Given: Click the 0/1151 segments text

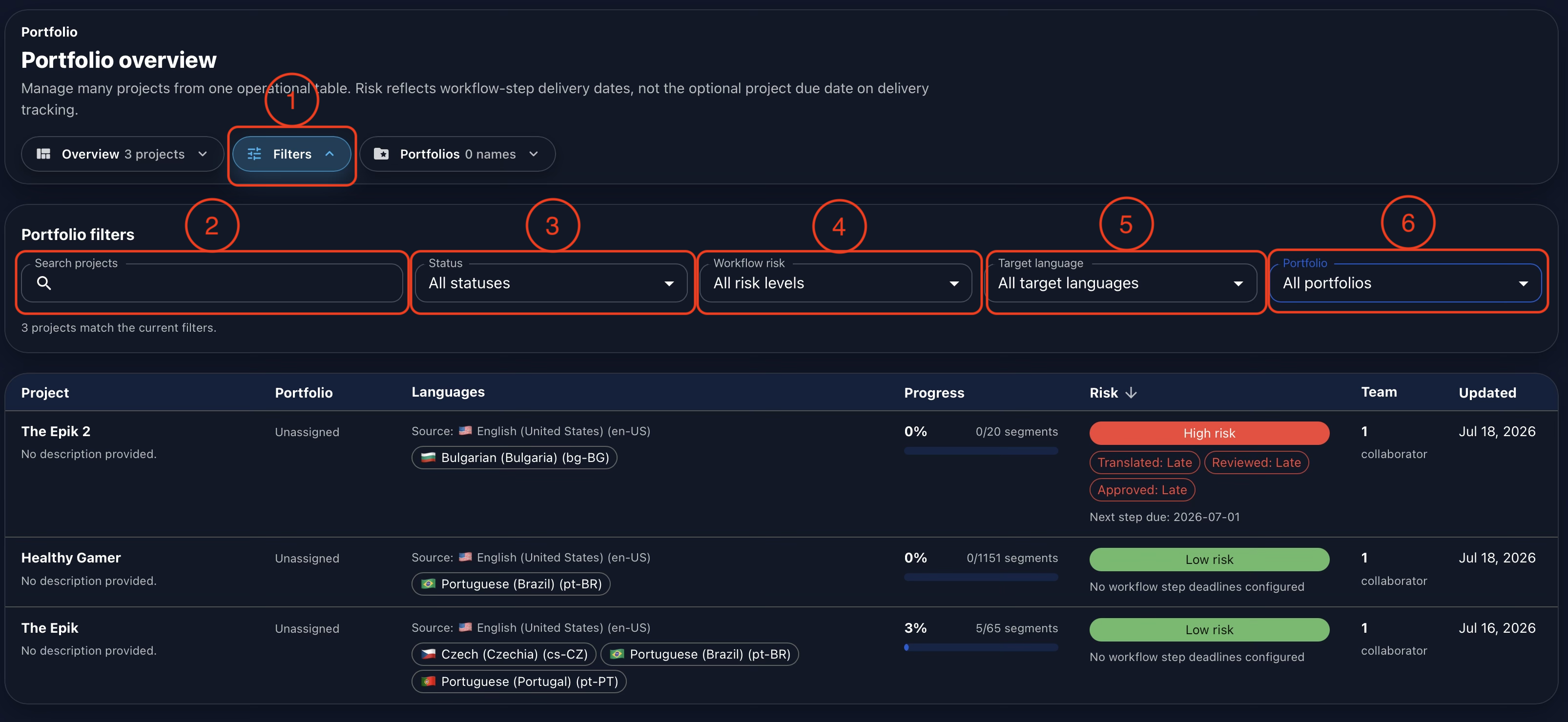Looking at the screenshot, I should (x=1012, y=558).
